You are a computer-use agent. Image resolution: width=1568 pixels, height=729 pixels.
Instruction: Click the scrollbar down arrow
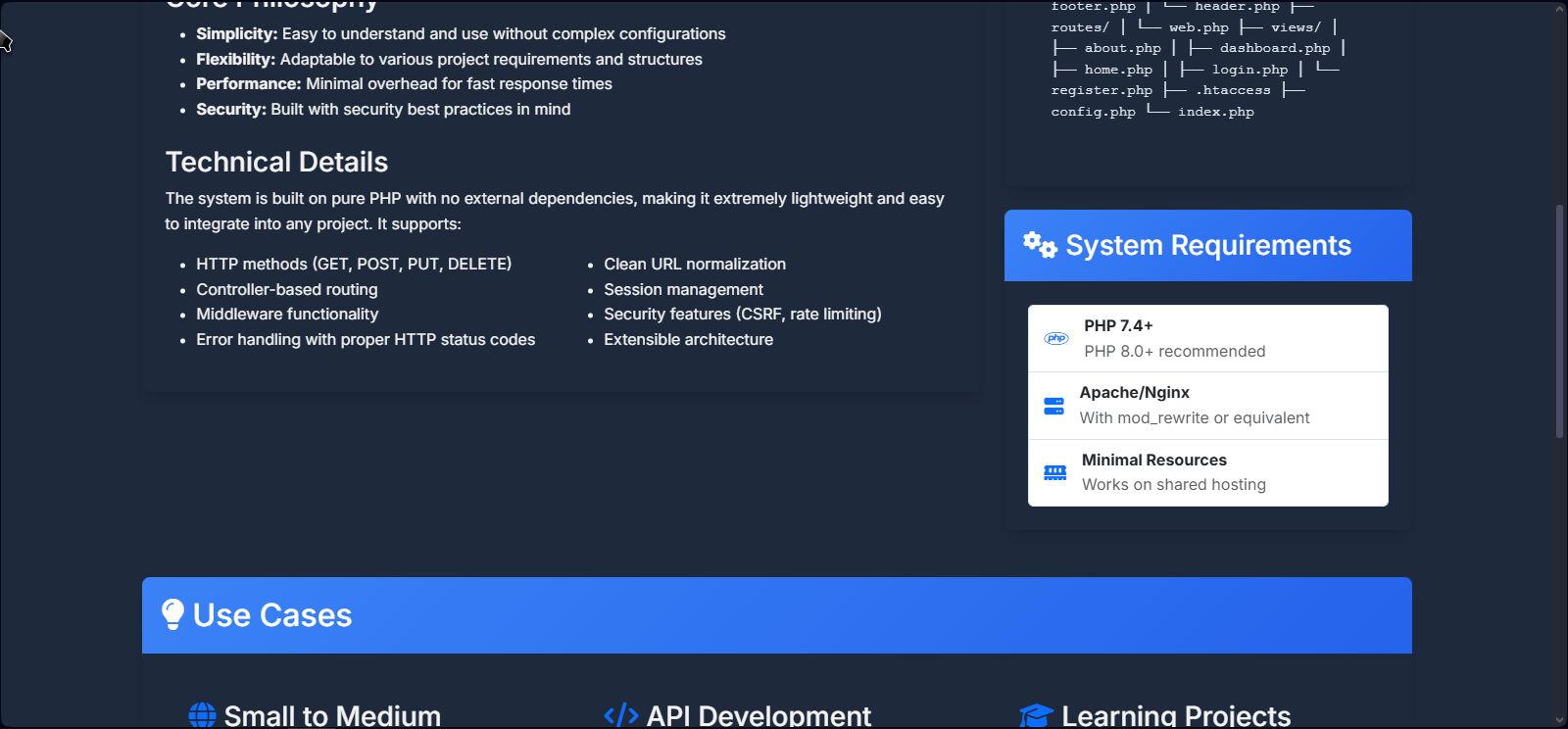coord(1560,720)
